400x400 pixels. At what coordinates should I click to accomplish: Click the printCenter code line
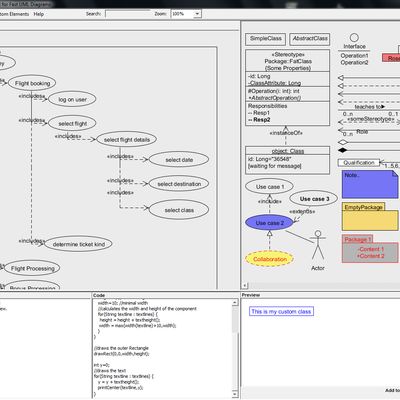click(x=120, y=388)
